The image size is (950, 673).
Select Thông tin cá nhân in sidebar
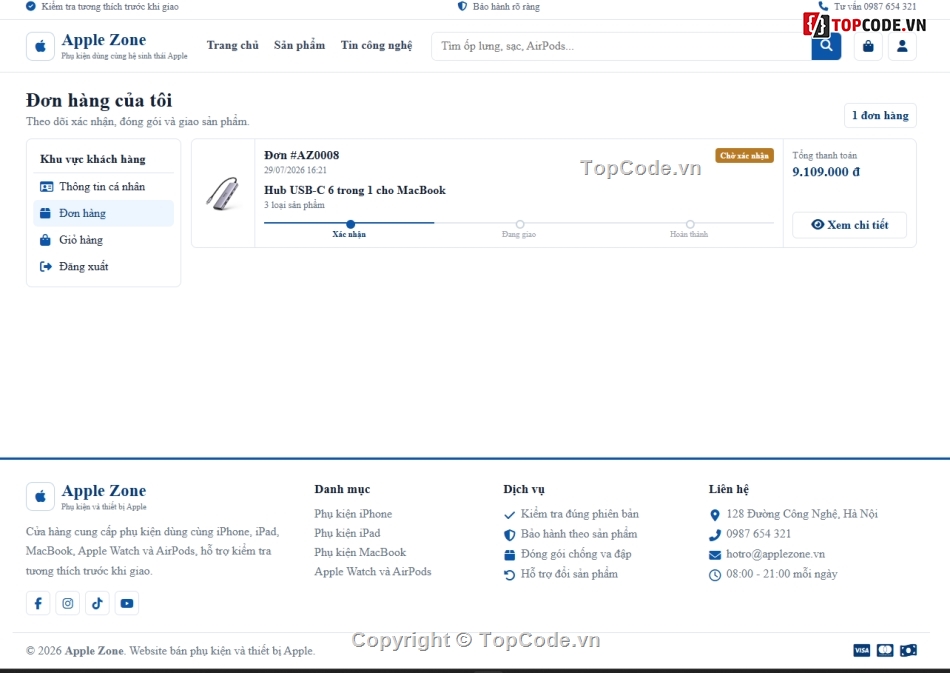[x=104, y=187]
